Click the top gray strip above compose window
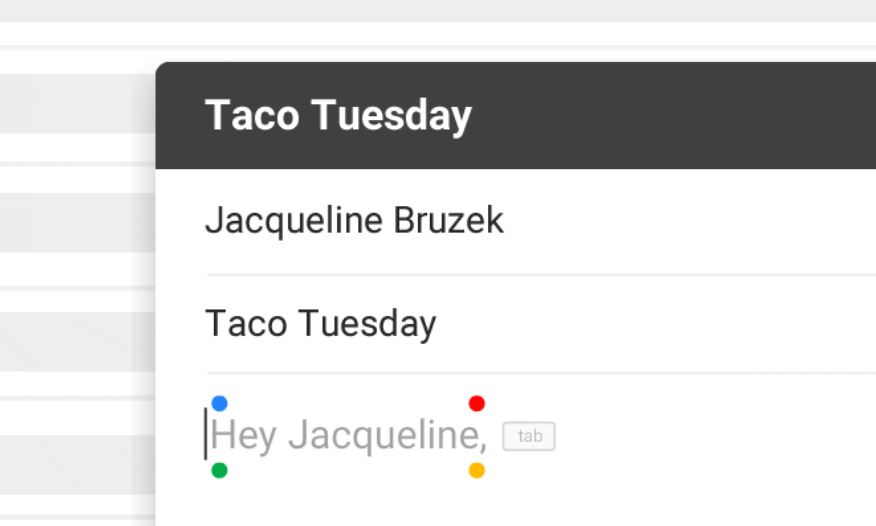This screenshot has width=876, height=526. [438, 10]
